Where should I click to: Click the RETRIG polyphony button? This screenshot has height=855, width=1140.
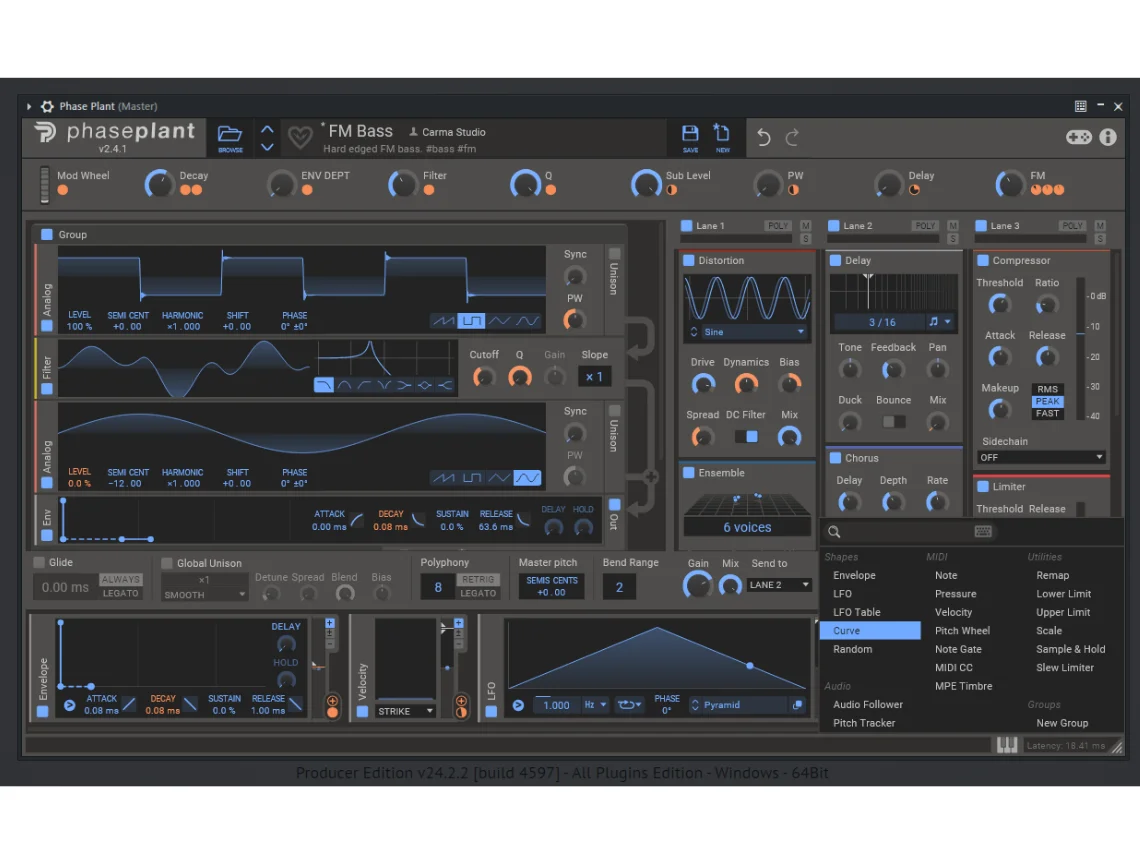coord(478,580)
